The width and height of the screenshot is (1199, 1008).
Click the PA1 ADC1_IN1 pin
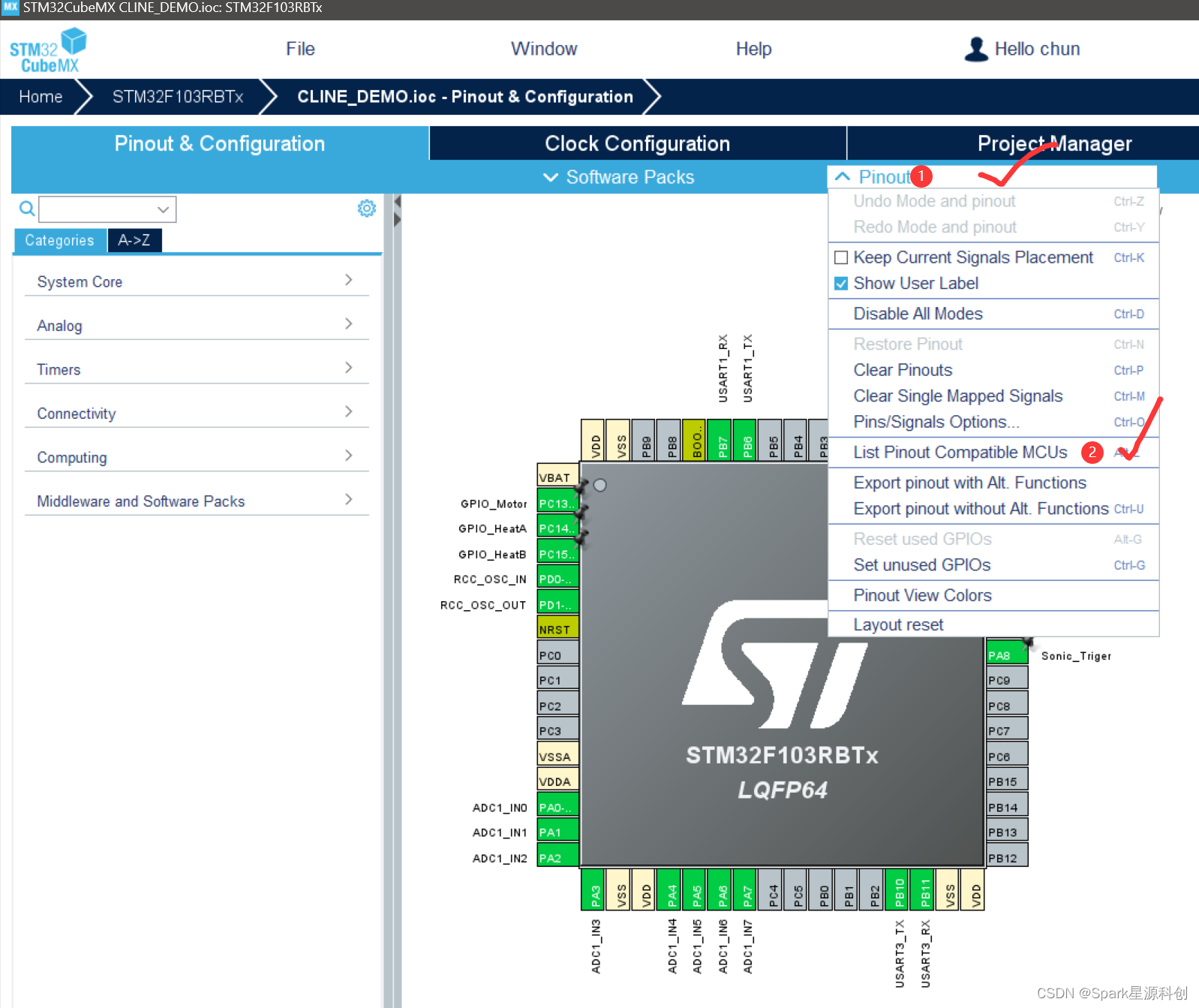coord(557,832)
